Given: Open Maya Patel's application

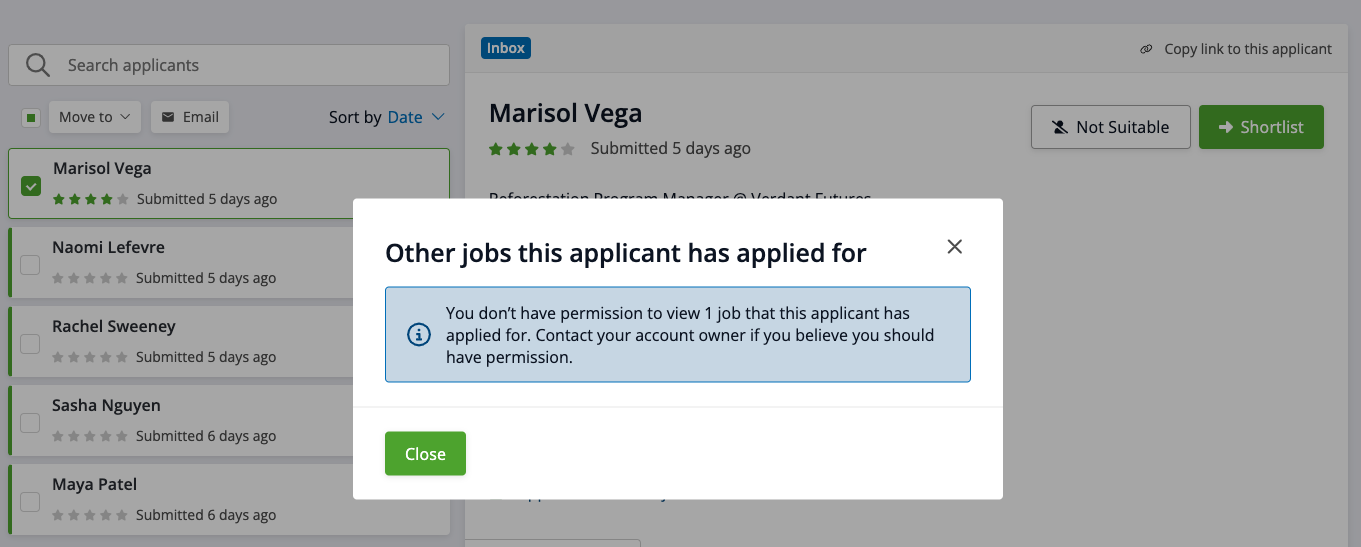Looking at the screenshot, I should (x=95, y=485).
